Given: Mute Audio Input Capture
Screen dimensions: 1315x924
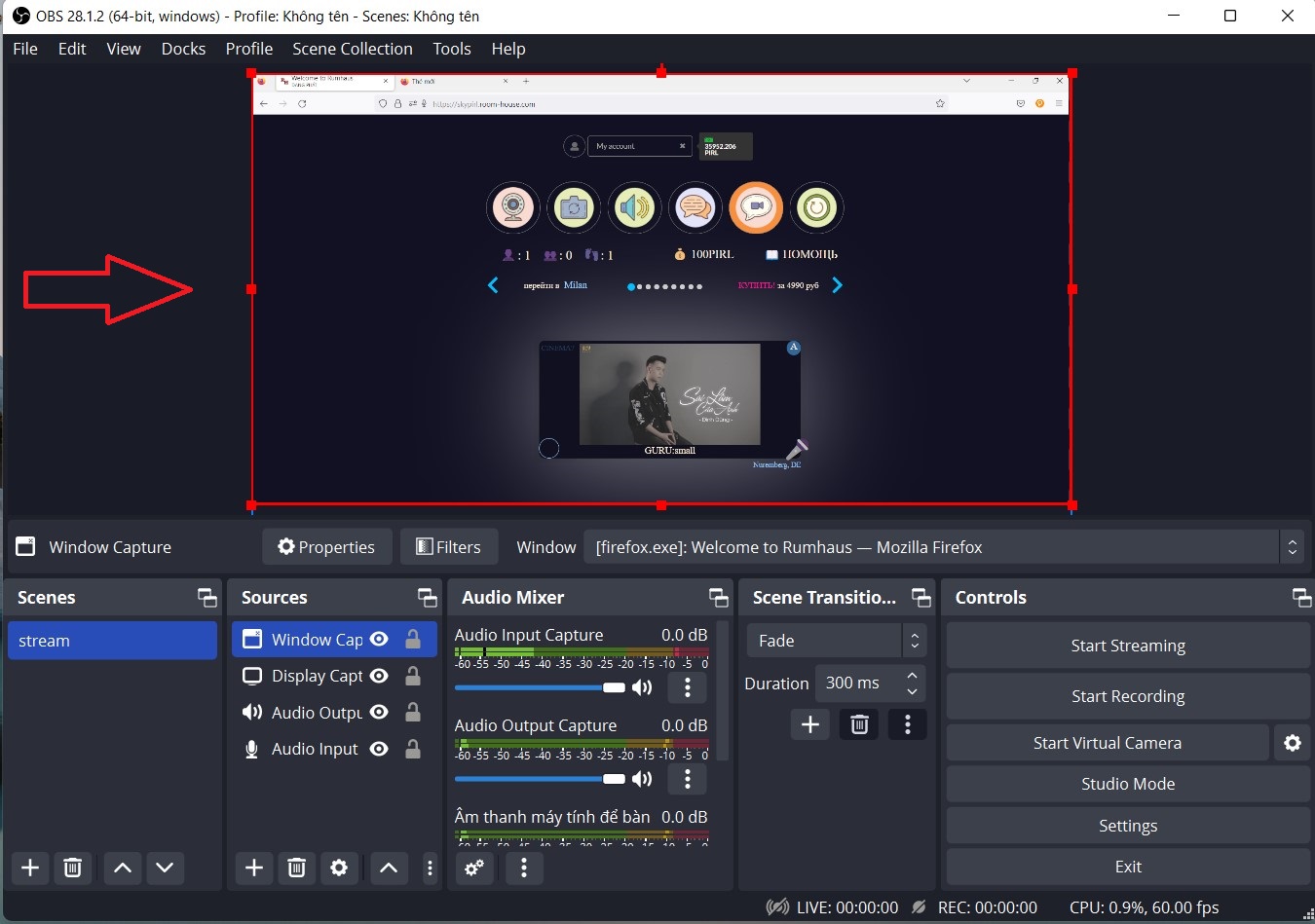Looking at the screenshot, I should coord(642,687).
